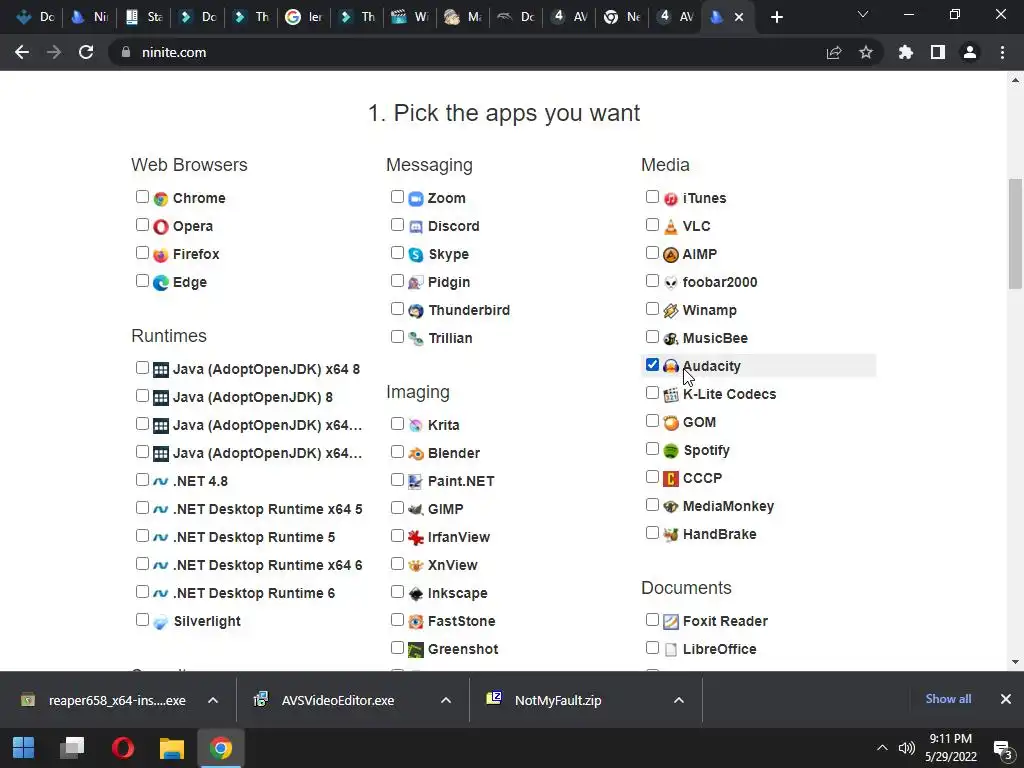Click the MediaMonkey label
1024x768 pixels.
(728, 506)
